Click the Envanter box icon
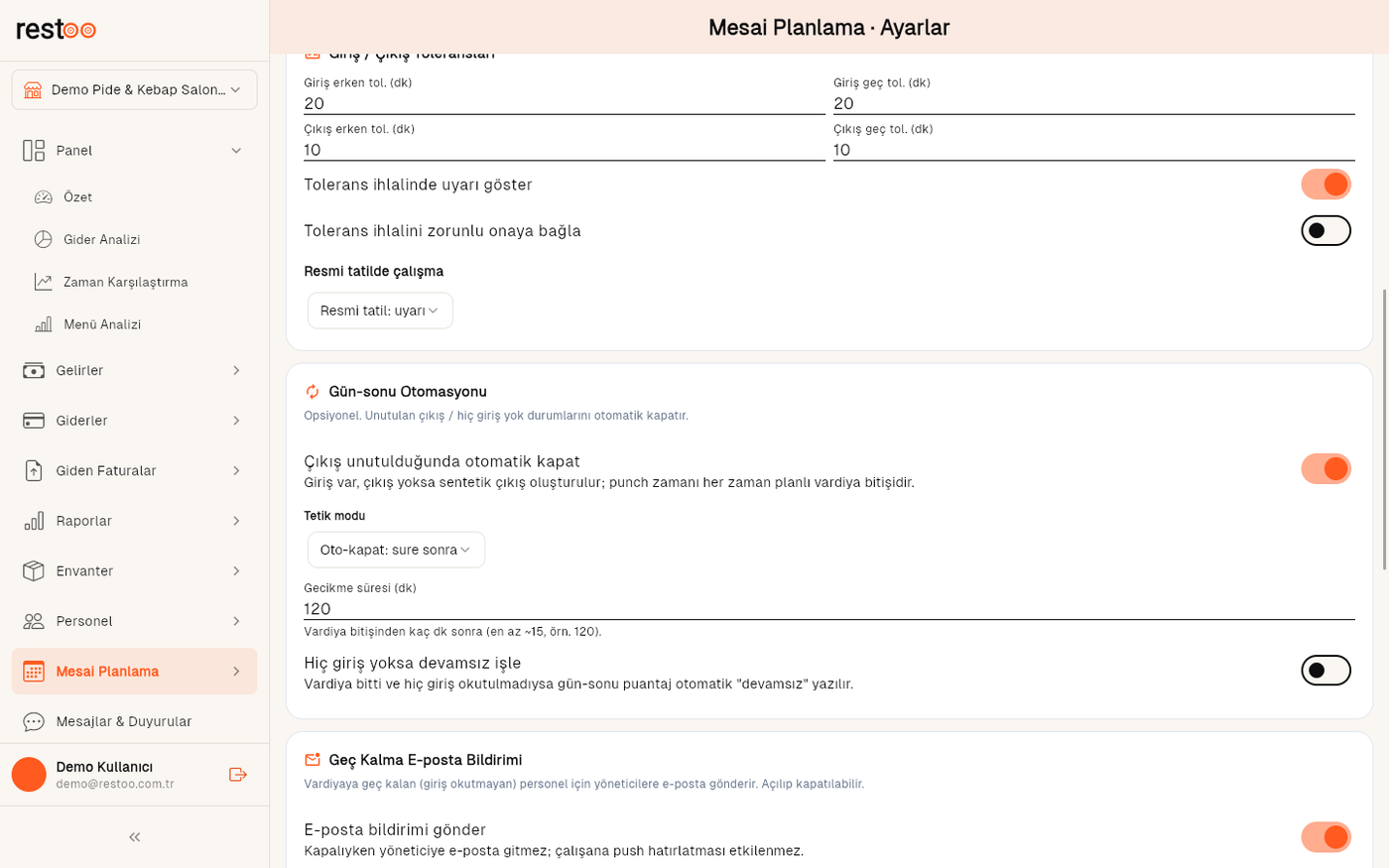This screenshot has width=1389, height=868. [34, 571]
